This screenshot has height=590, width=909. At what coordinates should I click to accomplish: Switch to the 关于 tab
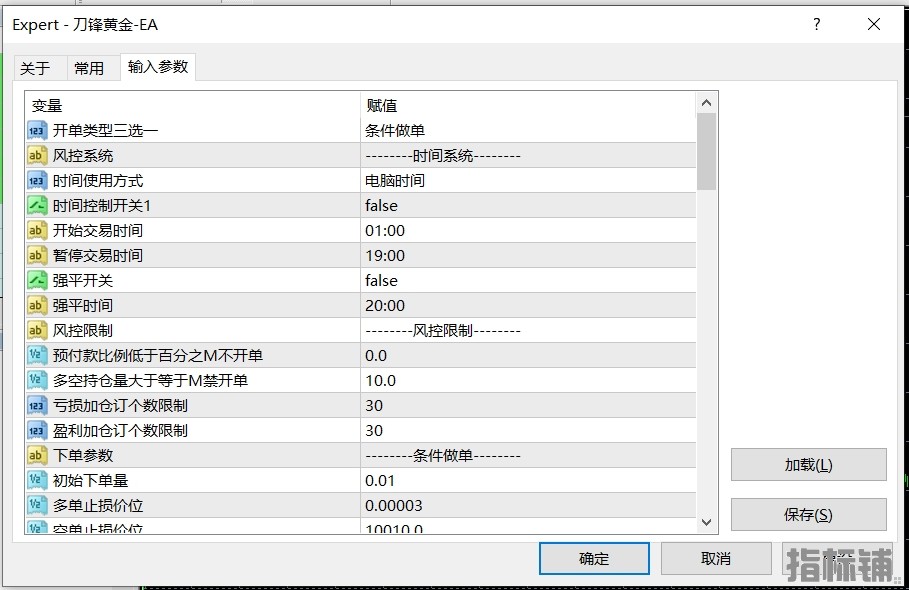click(x=35, y=68)
